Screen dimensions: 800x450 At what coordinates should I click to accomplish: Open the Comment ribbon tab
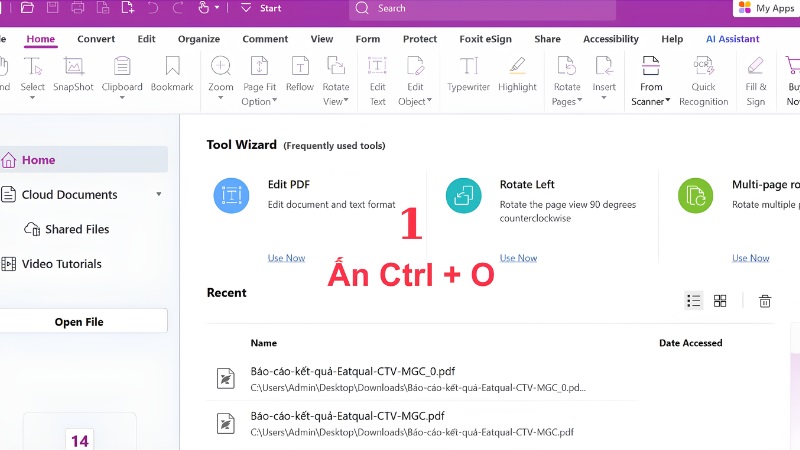pyautogui.click(x=265, y=39)
